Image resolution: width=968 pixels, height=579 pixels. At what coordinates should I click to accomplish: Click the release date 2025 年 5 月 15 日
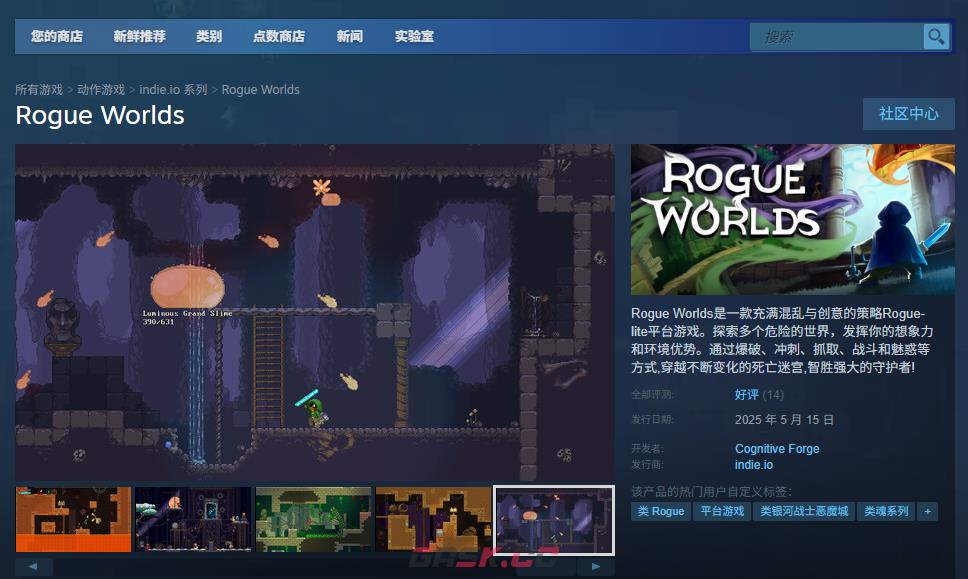click(784, 420)
